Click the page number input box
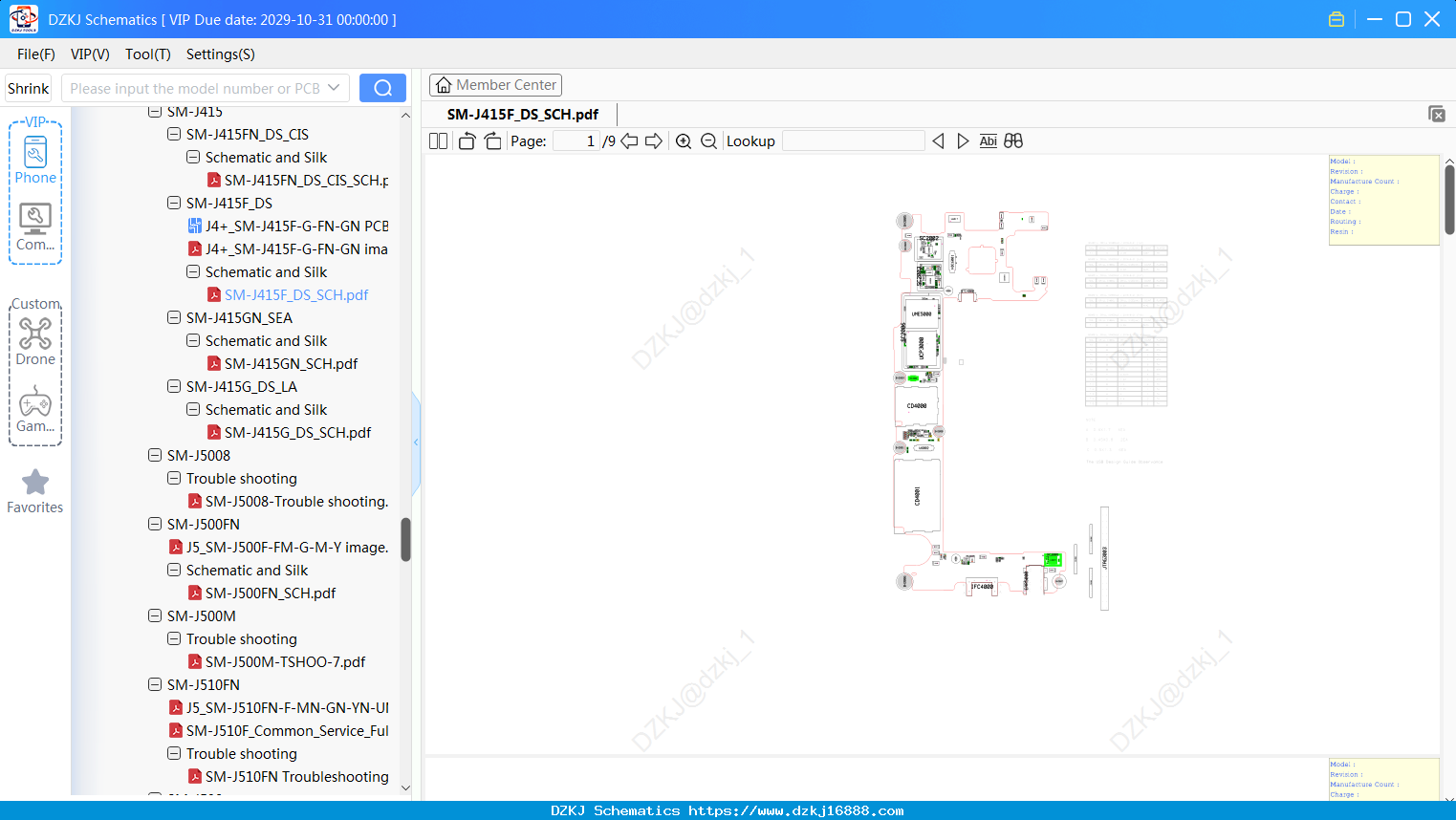Screen dimensions: 1456x820 tap(576, 141)
